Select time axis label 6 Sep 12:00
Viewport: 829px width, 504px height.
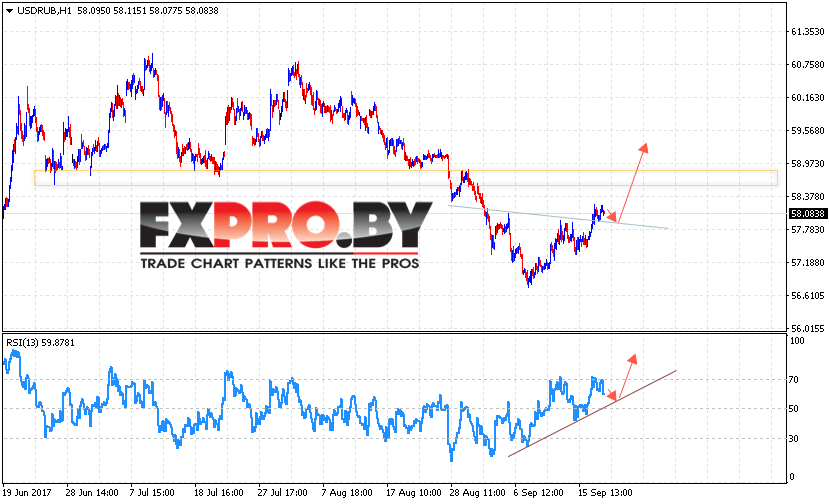tap(538, 493)
